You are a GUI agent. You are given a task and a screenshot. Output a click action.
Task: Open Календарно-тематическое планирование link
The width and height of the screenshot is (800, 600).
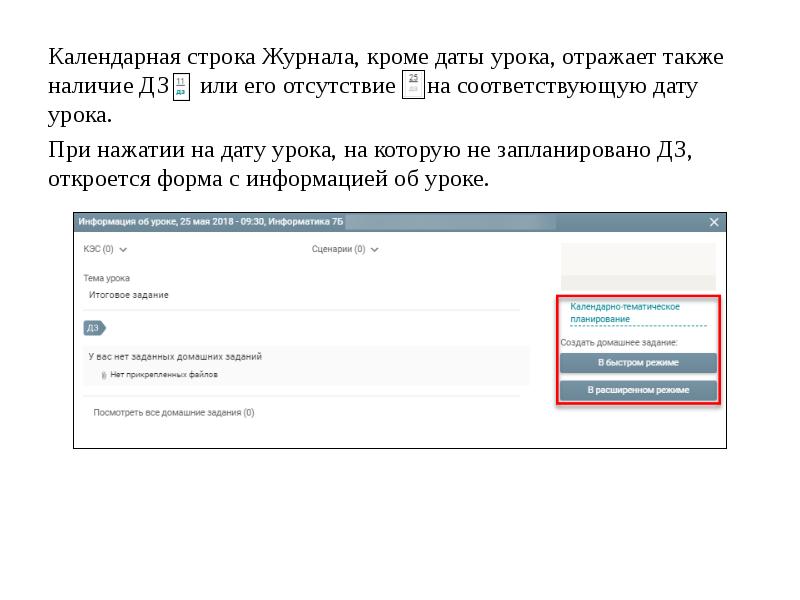coord(625,312)
